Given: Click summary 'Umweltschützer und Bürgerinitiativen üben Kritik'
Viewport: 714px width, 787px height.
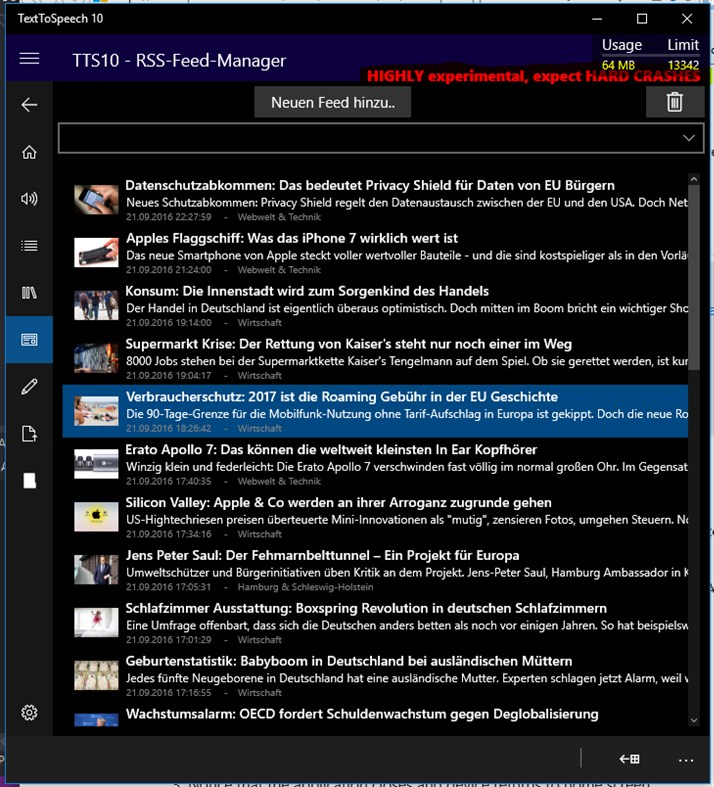Looking at the screenshot, I should click(x=406, y=573).
